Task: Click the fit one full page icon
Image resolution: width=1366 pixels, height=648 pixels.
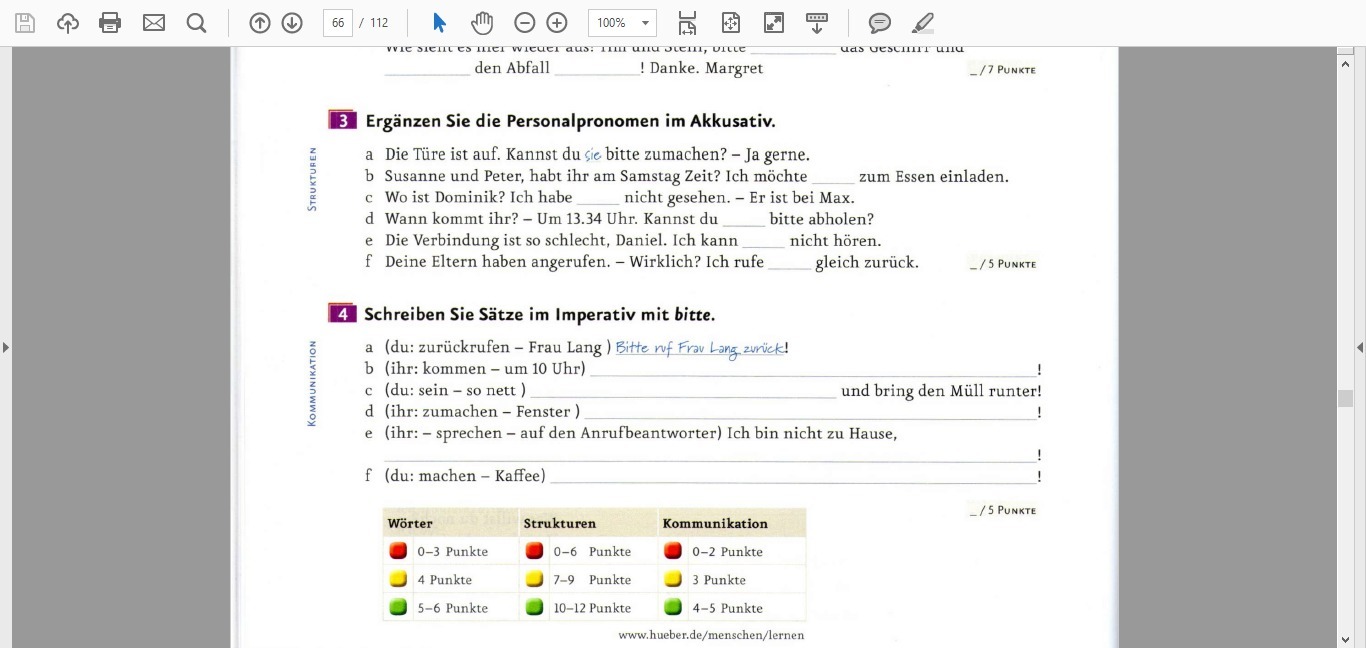Action: tap(731, 23)
